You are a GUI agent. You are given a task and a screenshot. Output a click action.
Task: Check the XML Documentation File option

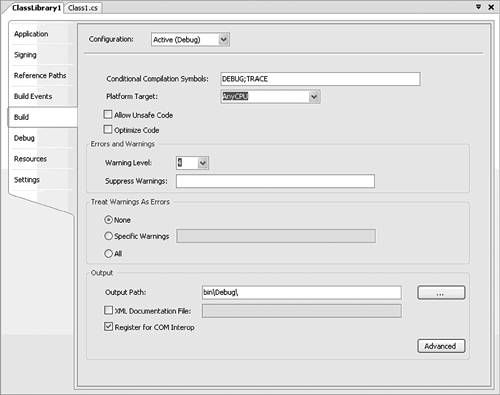pyautogui.click(x=108, y=310)
